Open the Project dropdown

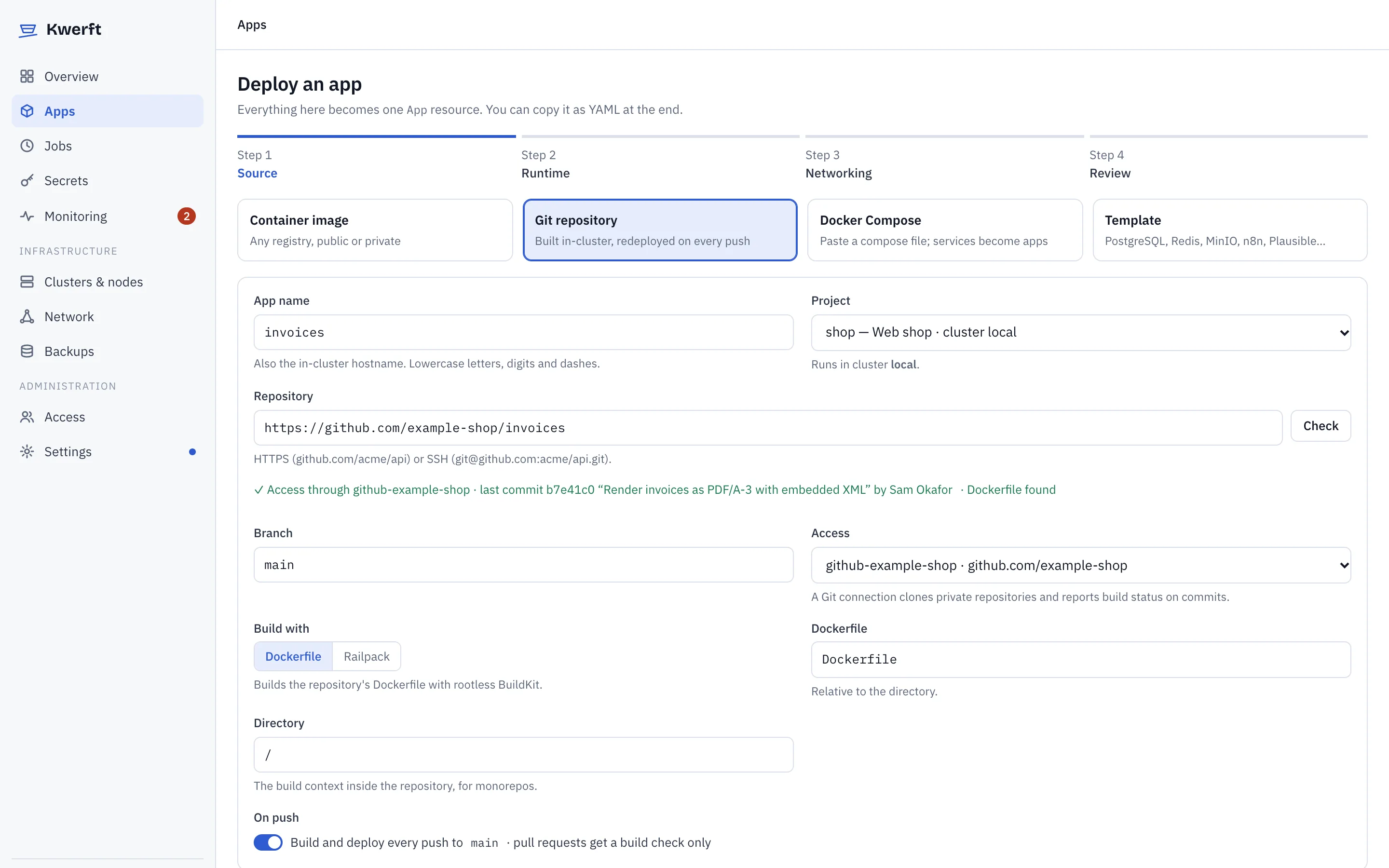[x=1081, y=332]
